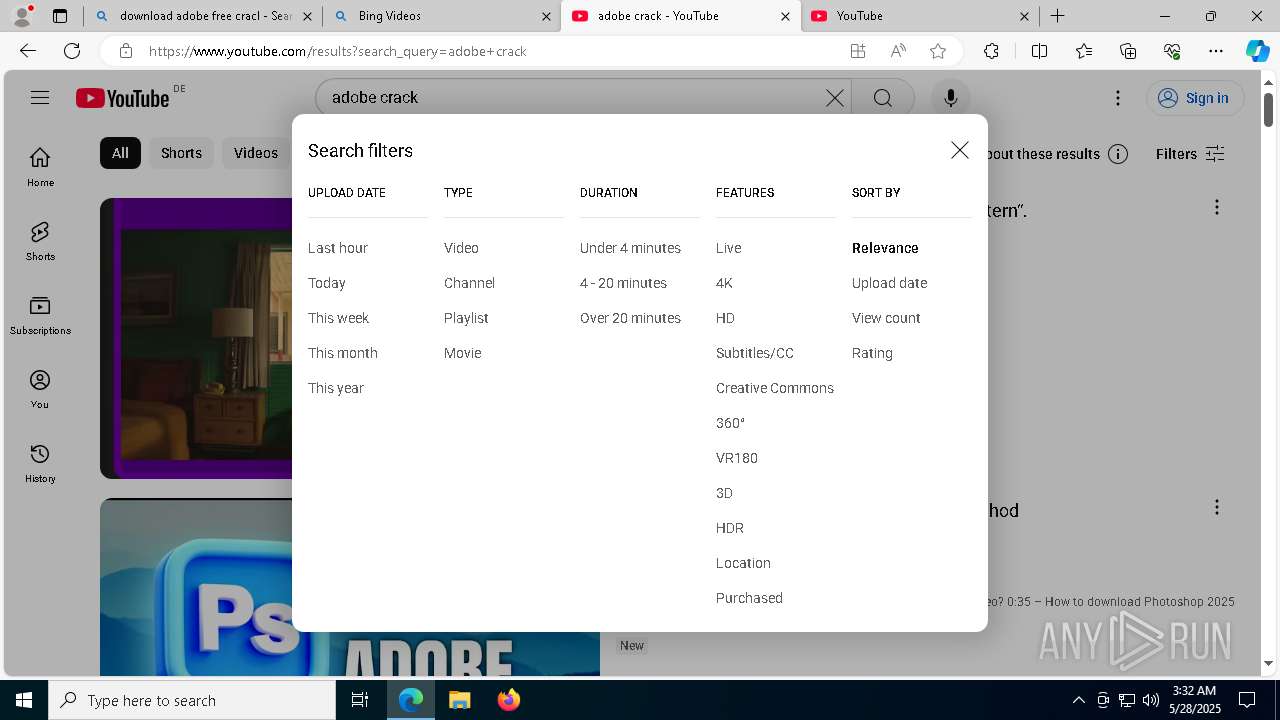This screenshot has height=720, width=1280.
Task: Sort results by 'Rating'
Action: [x=872, y=353]
